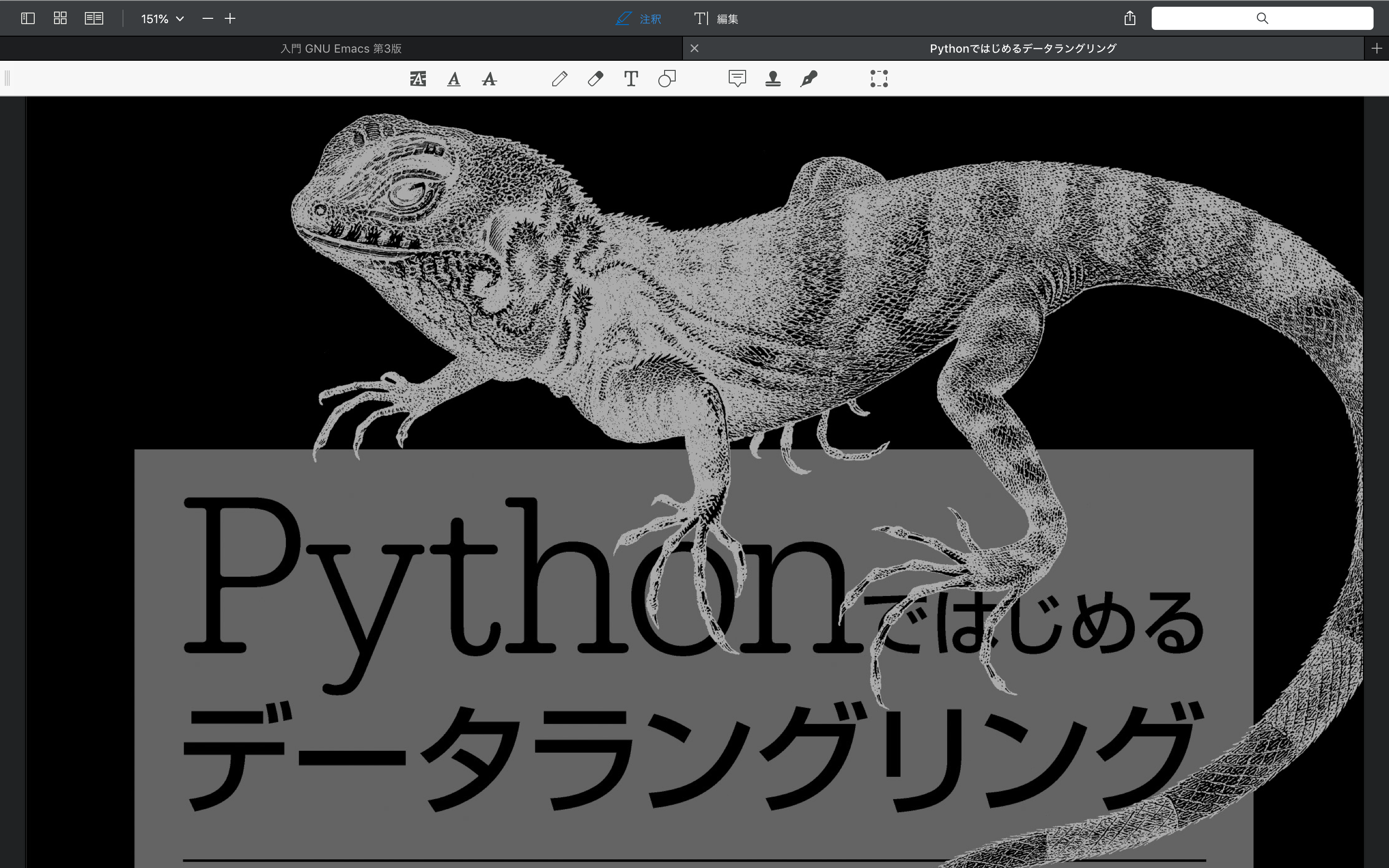Viewport: 1389px width, 868px height.
Task: Open the 151% zoom level dropdown
Action: click(x=163, y=19)
